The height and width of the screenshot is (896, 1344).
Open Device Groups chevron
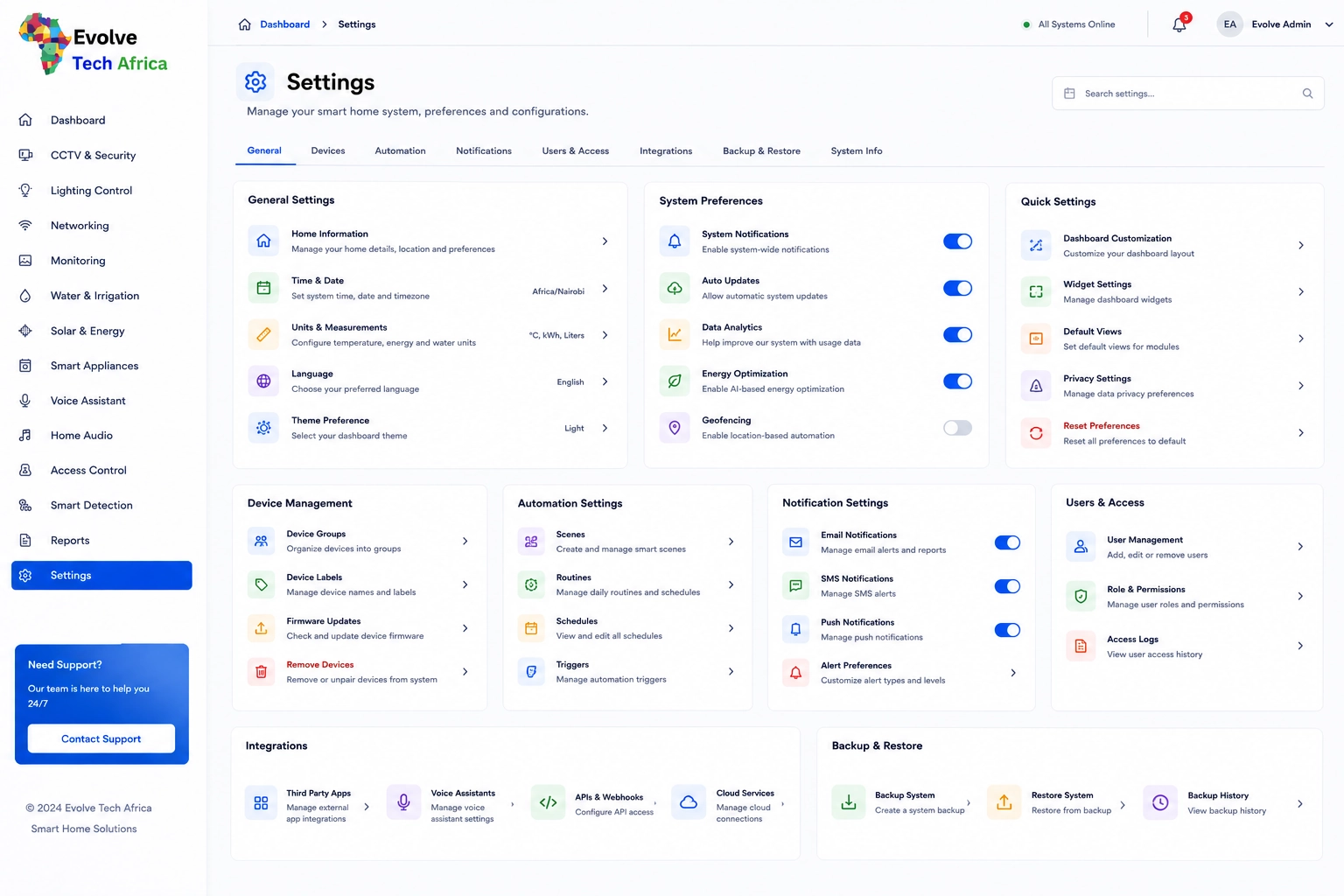[465, 541]
